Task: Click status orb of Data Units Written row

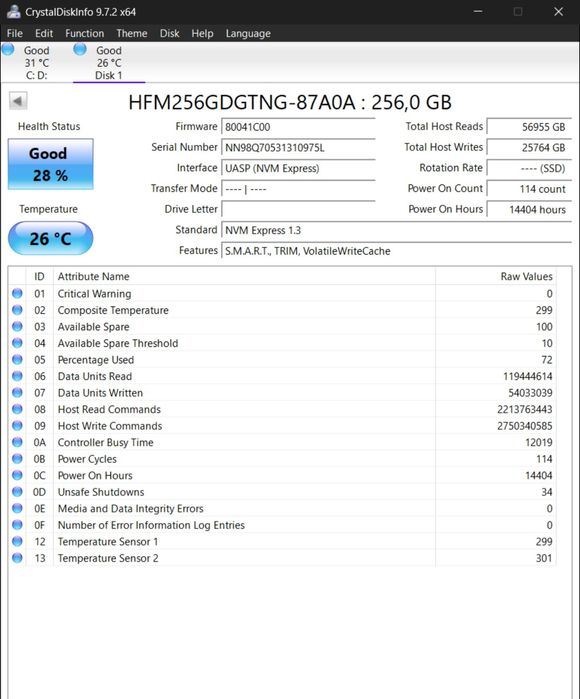Action: coord(17,392)
